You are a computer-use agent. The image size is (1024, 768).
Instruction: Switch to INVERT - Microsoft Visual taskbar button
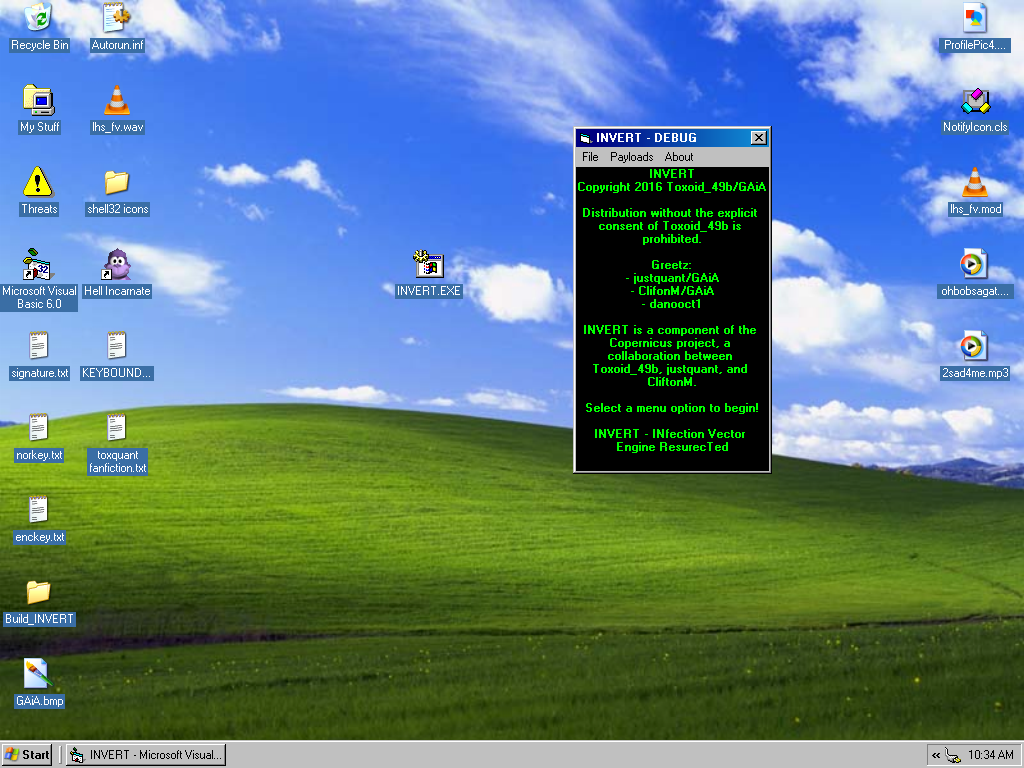click(146, 755)
